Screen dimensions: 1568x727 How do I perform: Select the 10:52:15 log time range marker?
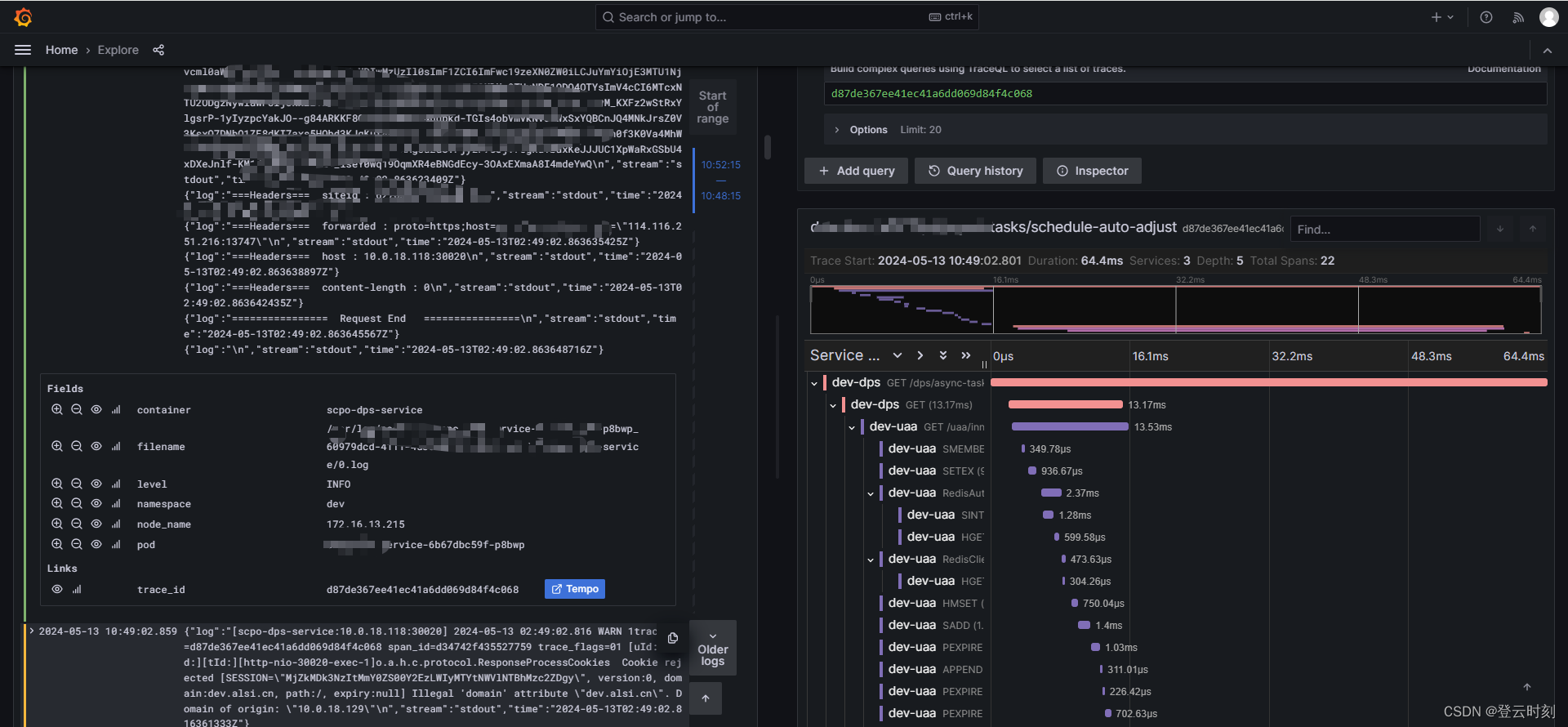[720, 165]
